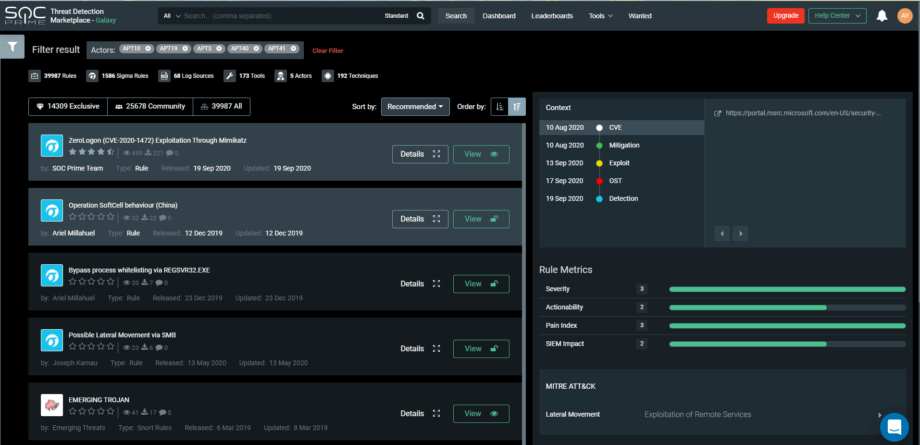Click in the search input field
920x445 pixels.
click(282, 16)
